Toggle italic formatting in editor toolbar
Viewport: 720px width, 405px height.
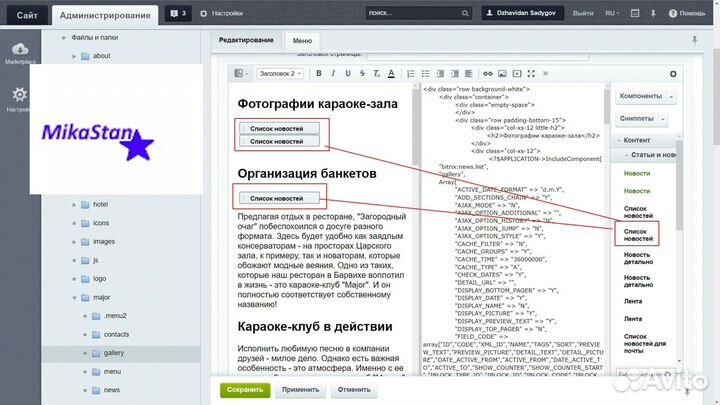pos(333,73)
